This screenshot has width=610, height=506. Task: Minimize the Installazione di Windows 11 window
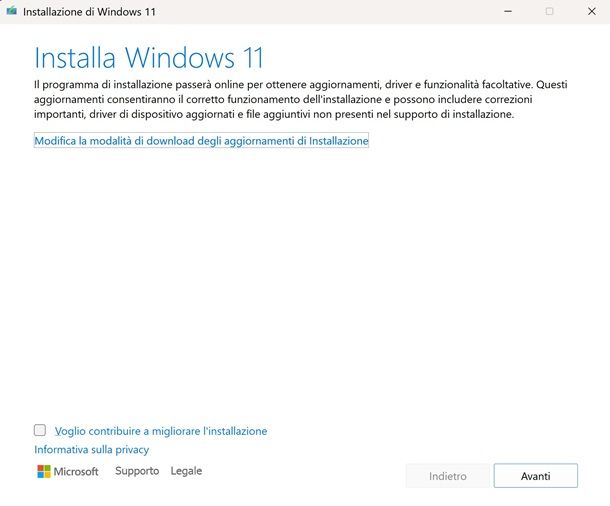(x=508, y=11)
